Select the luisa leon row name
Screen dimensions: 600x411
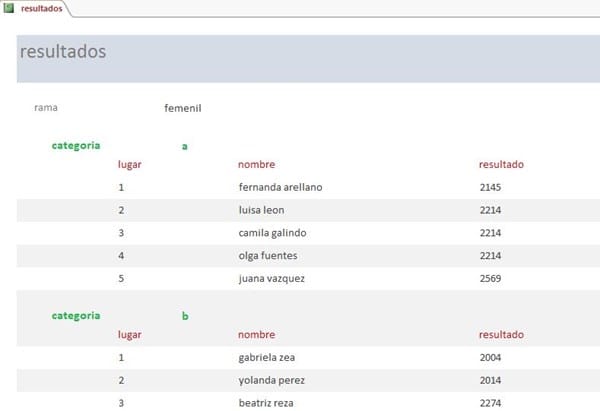264,210
